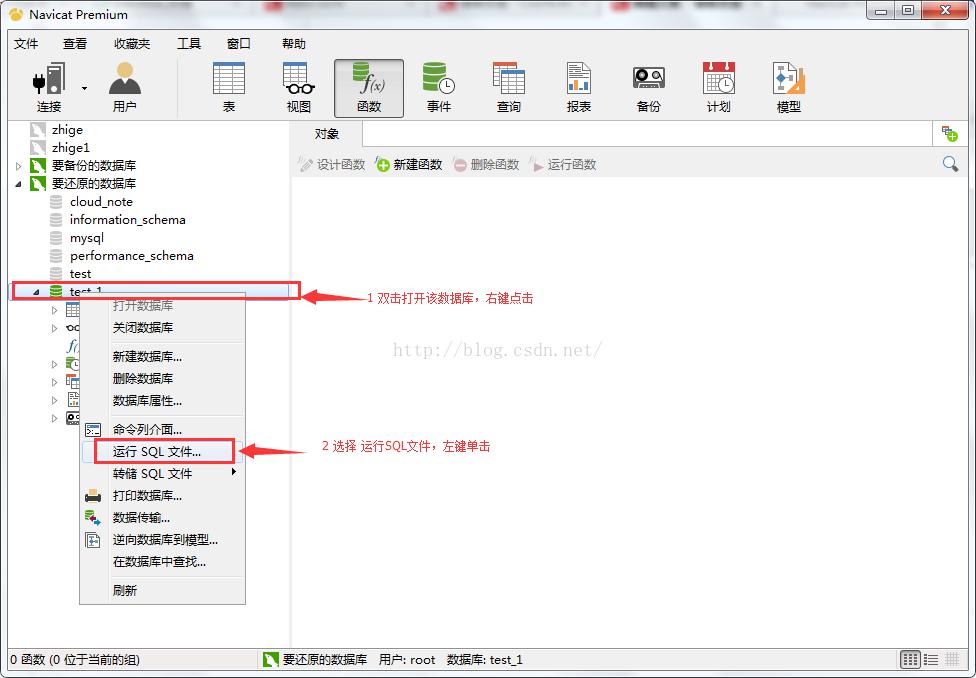Choose 数据传输... from context menu
This screenshot has height=678, width=976.
click(x=162, y=518)
